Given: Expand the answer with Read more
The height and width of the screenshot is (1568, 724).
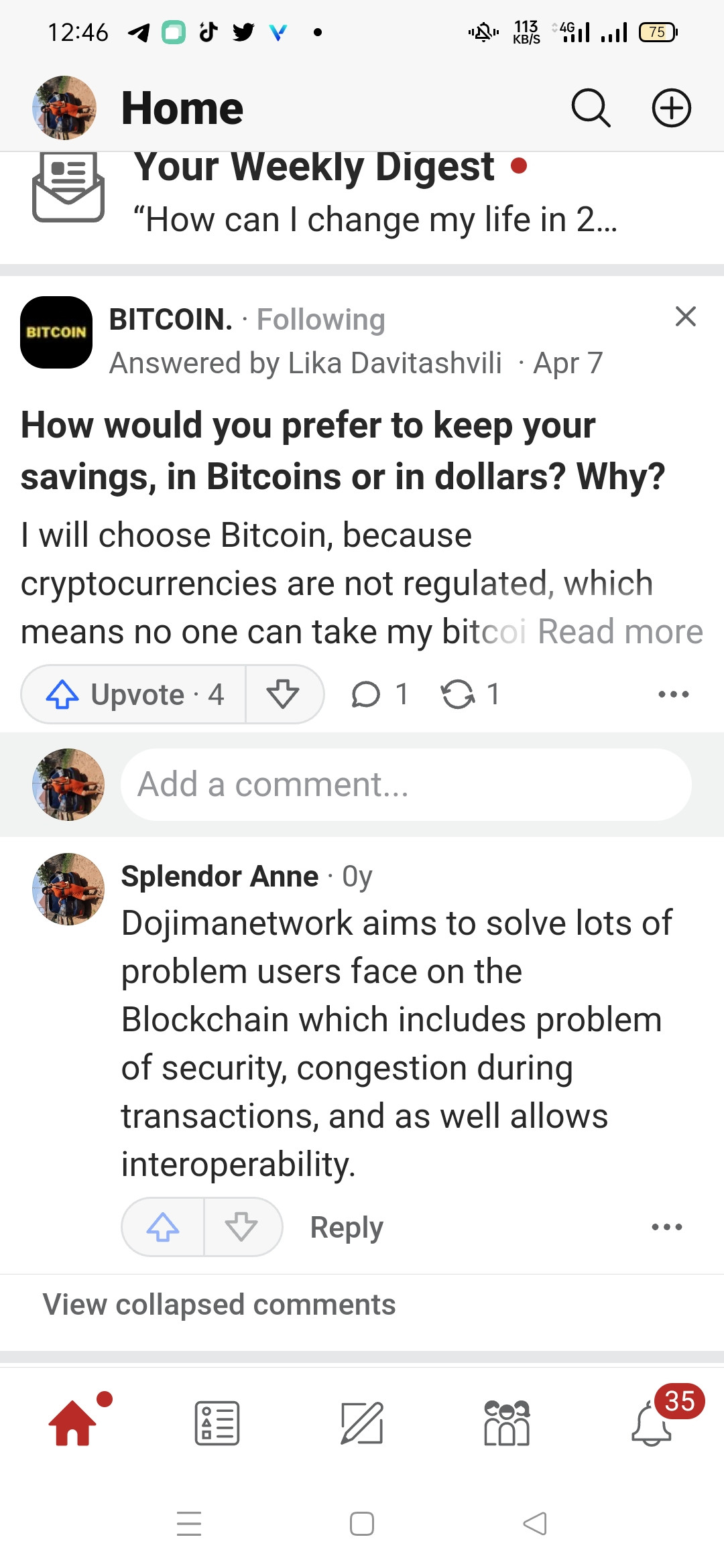Looking at the screenshot, I should point(620,632).
